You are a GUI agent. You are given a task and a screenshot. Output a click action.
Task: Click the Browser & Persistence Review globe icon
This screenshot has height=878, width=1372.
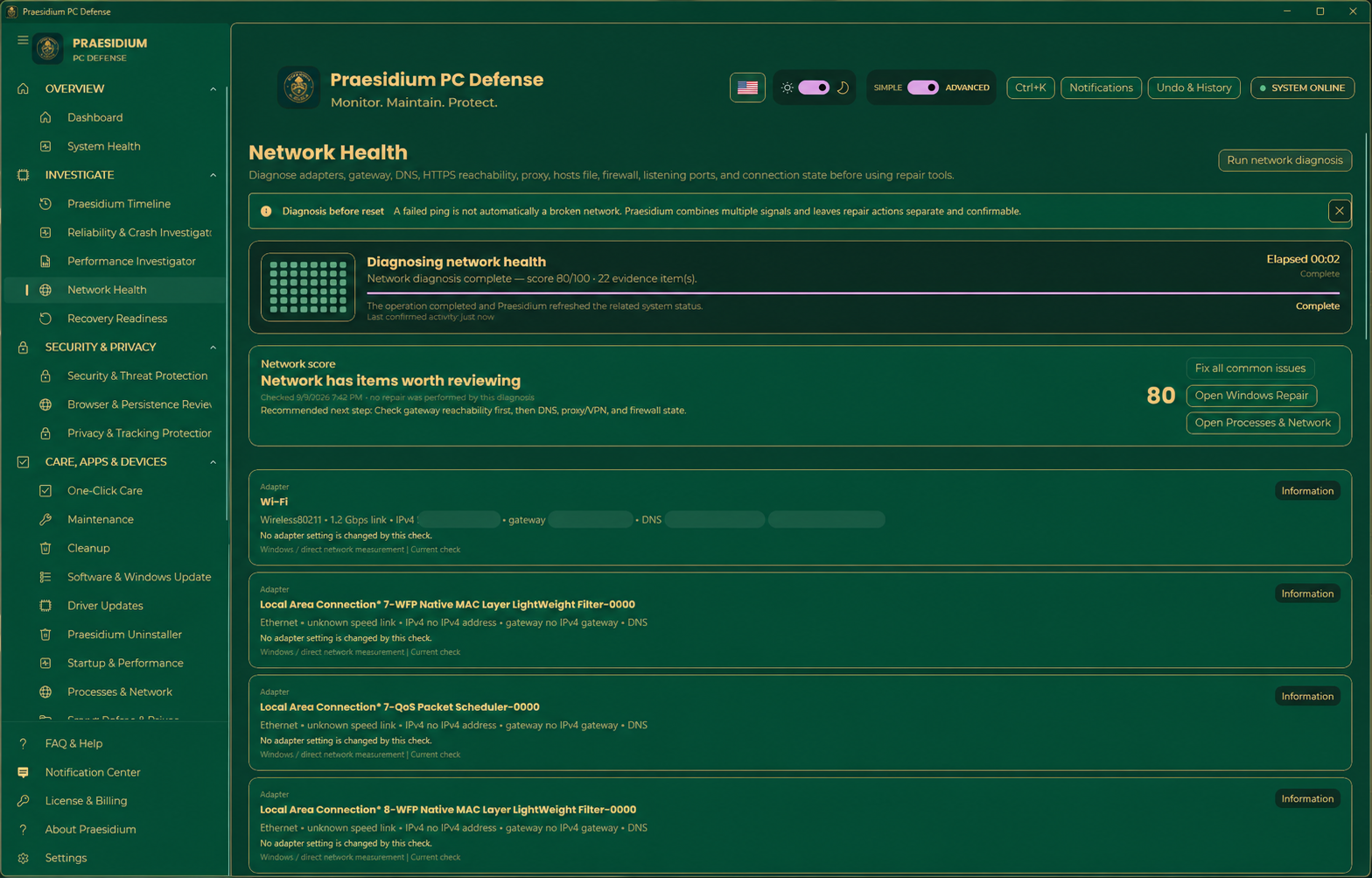(x=45, y=404)
